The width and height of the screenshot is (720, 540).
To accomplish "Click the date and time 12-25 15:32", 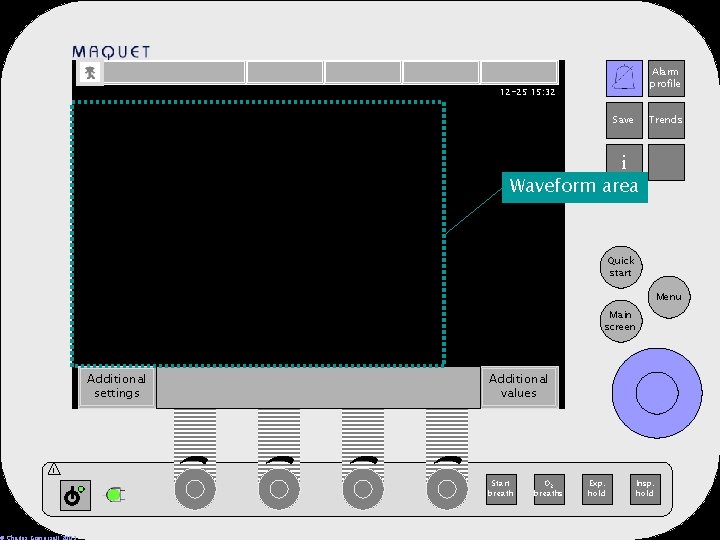I will [527, 92].
